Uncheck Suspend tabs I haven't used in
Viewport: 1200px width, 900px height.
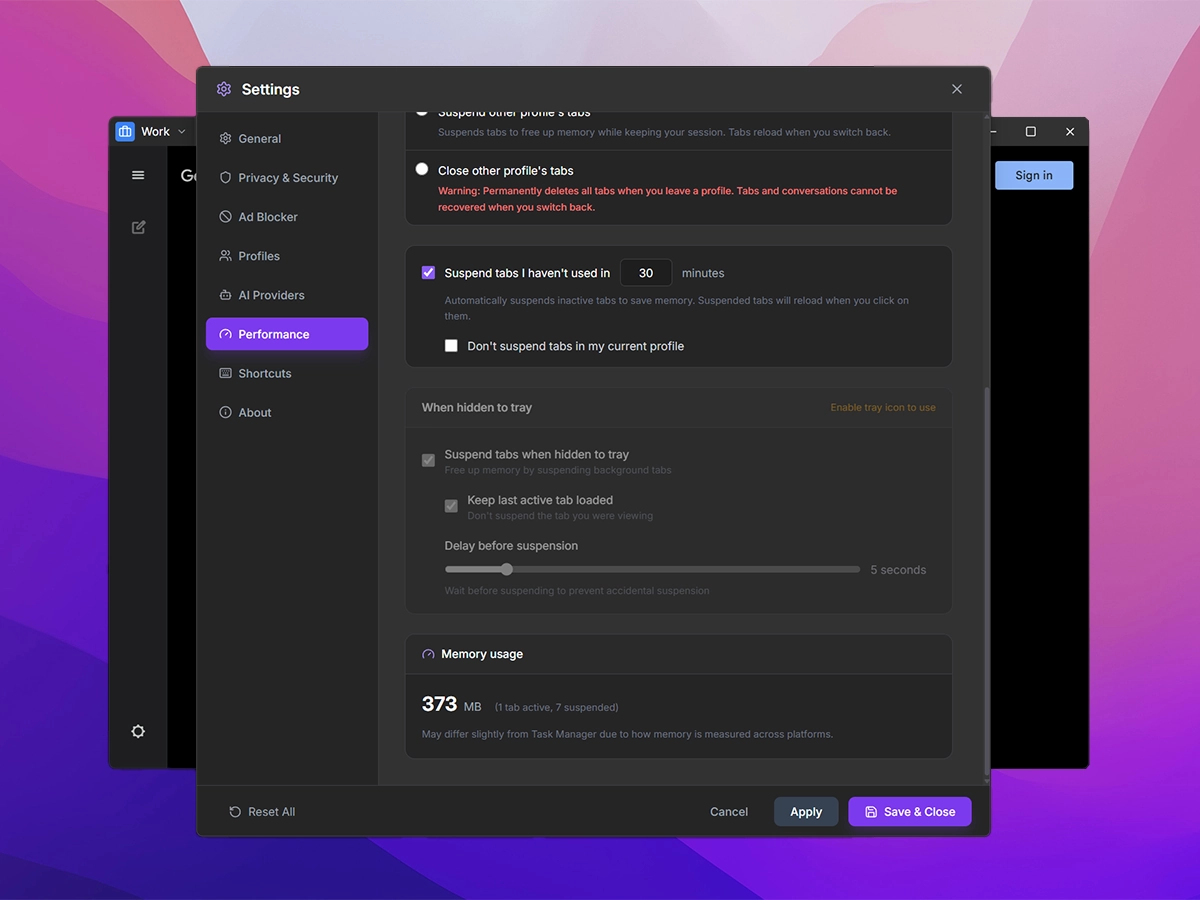428,272
